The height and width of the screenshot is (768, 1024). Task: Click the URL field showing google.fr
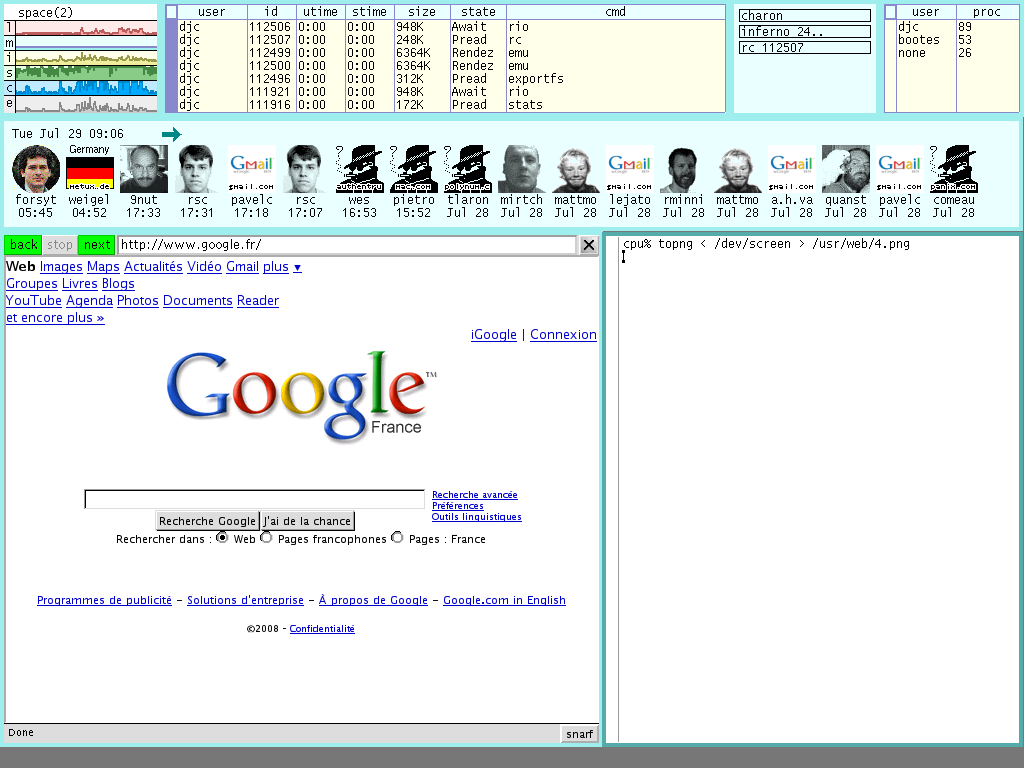pyautogui.click(x=347, y=245)
